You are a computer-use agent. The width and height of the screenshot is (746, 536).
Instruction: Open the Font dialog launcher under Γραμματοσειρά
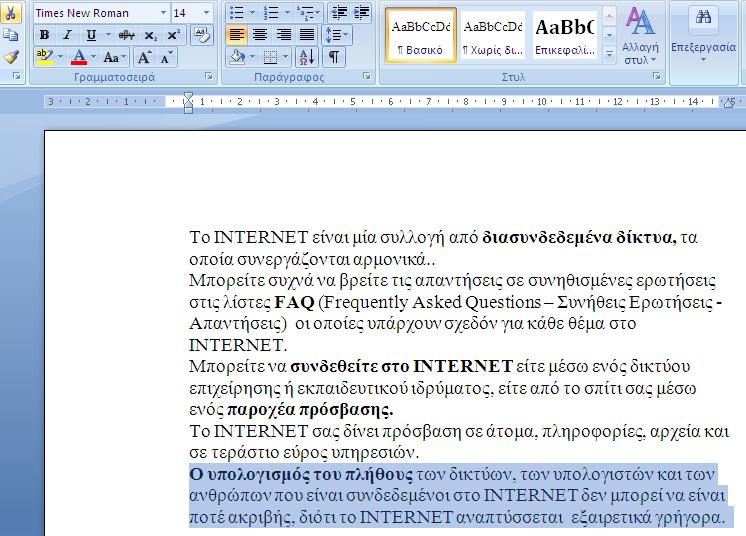[208, 76]
